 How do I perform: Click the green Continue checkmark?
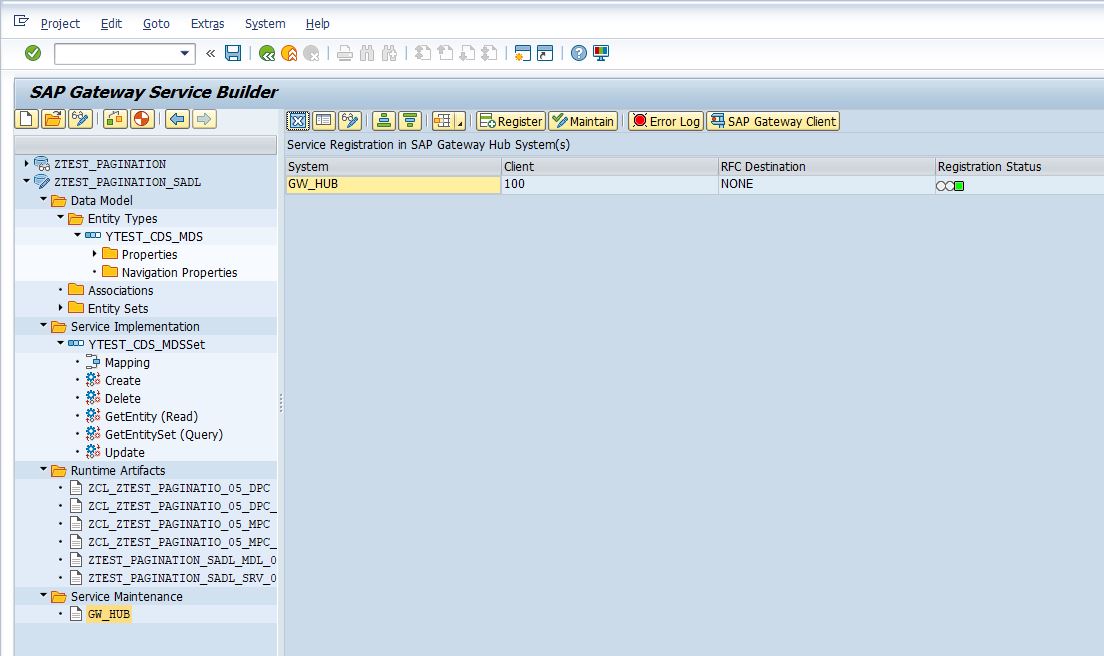(x=31, y=52)
